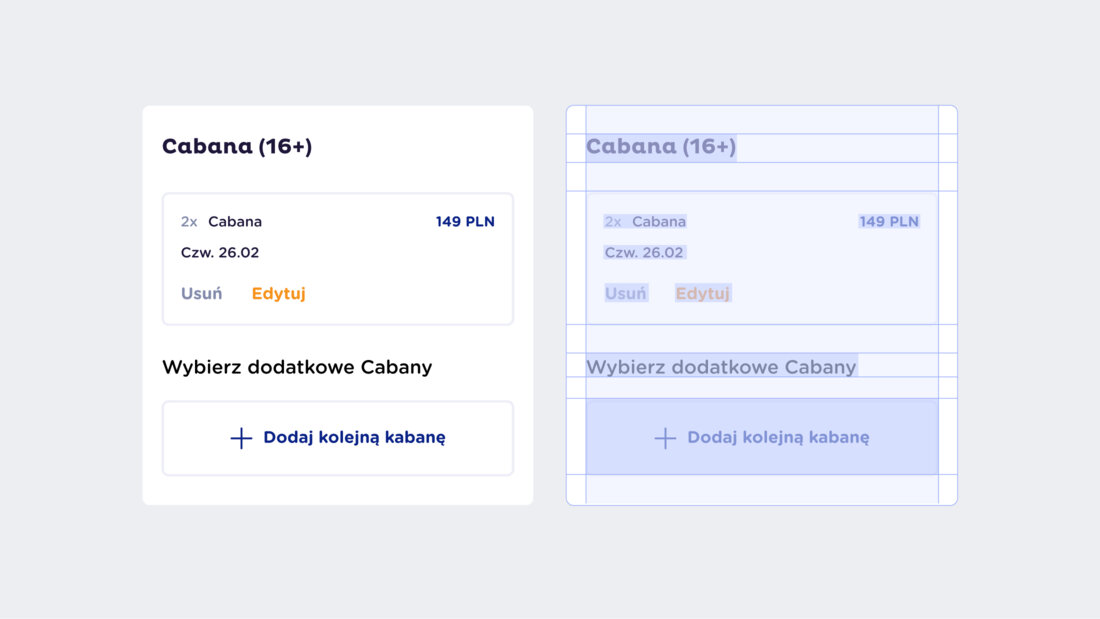
Task: Click the 'Wybierz dodatkowe Cabany' heading in the white card
Action: tap(297, 367)
